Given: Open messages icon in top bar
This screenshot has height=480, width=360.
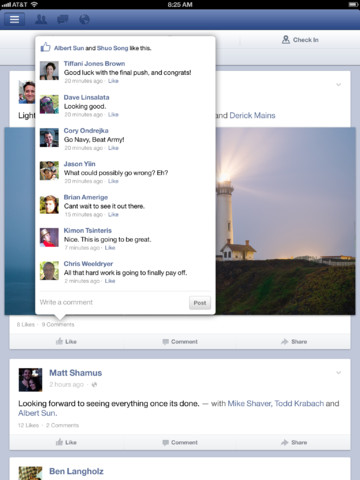Looking at the screenshot, I should pyautogui.click(x=62, y=19).
